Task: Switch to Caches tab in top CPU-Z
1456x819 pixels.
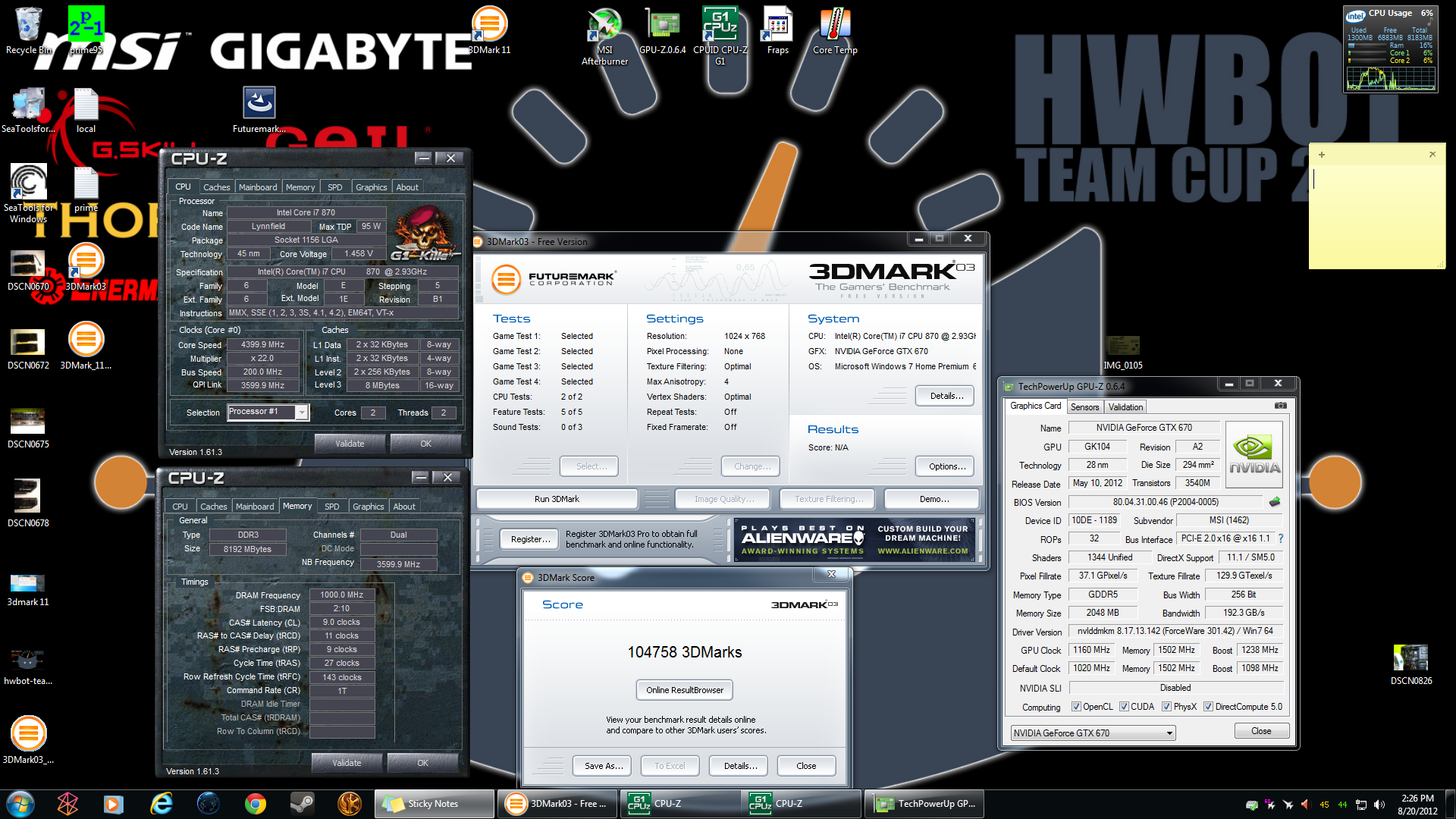Action: [x=216, y=187]
